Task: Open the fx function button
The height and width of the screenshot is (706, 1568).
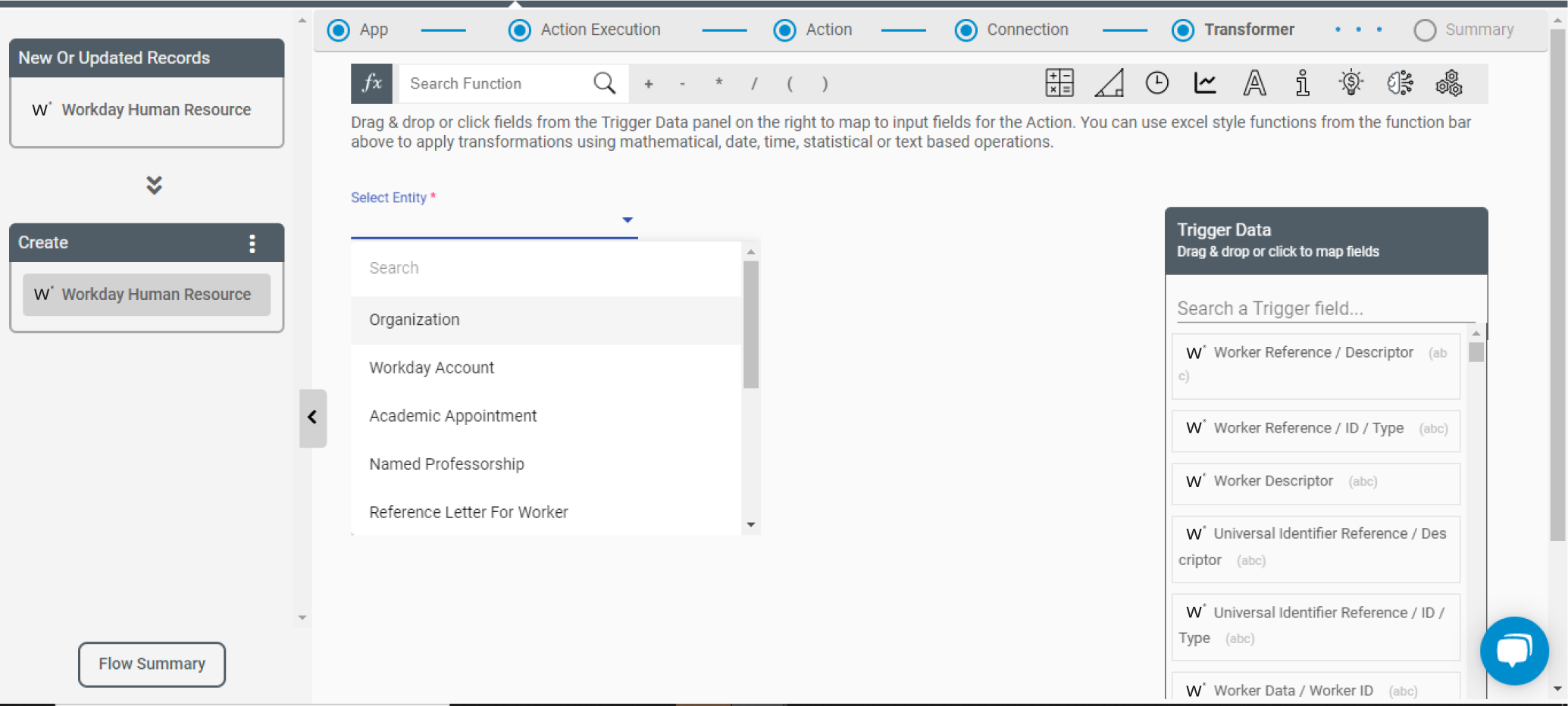Action: [371, 83]
